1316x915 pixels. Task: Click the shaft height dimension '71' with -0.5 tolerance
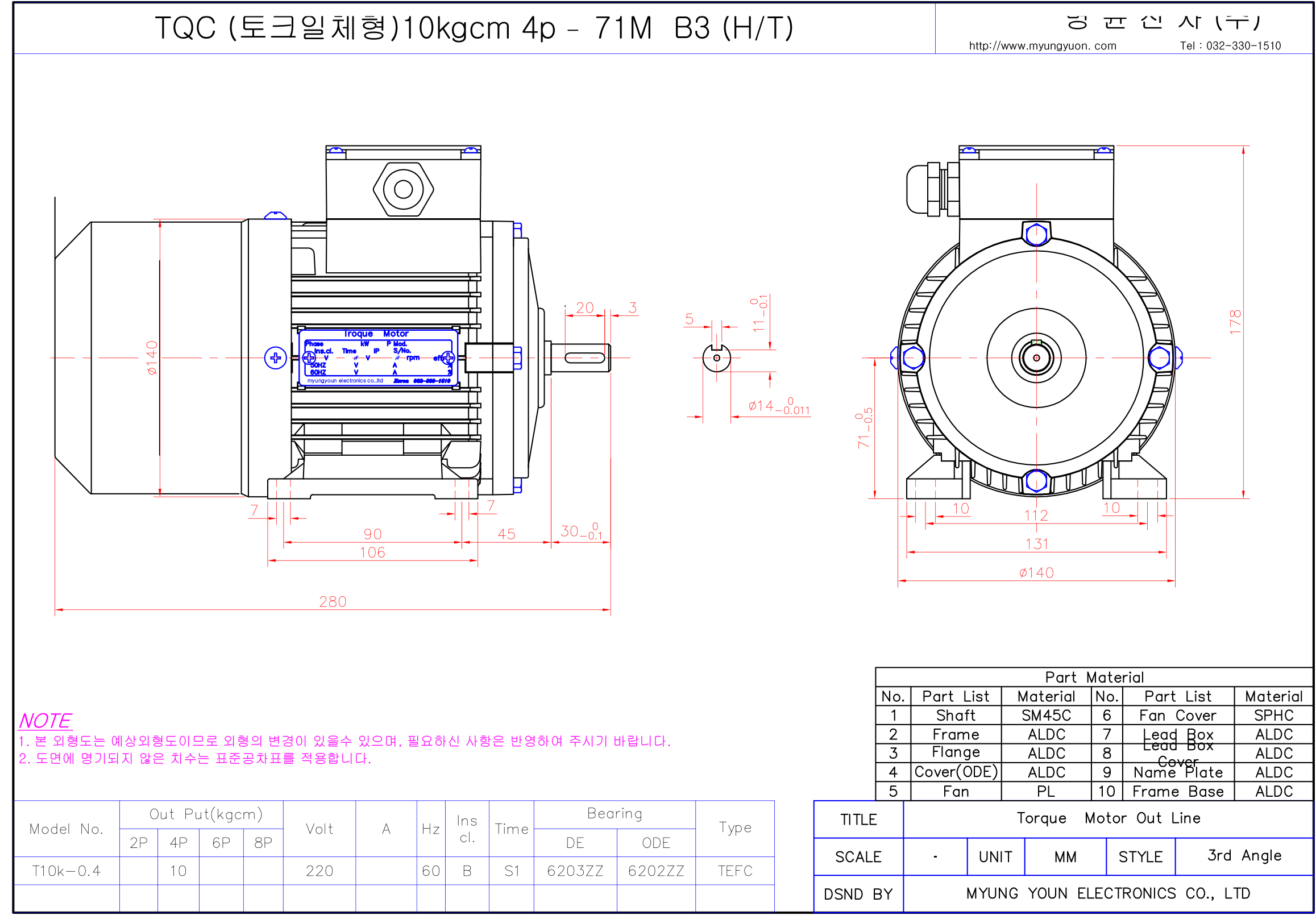(864, 427)
